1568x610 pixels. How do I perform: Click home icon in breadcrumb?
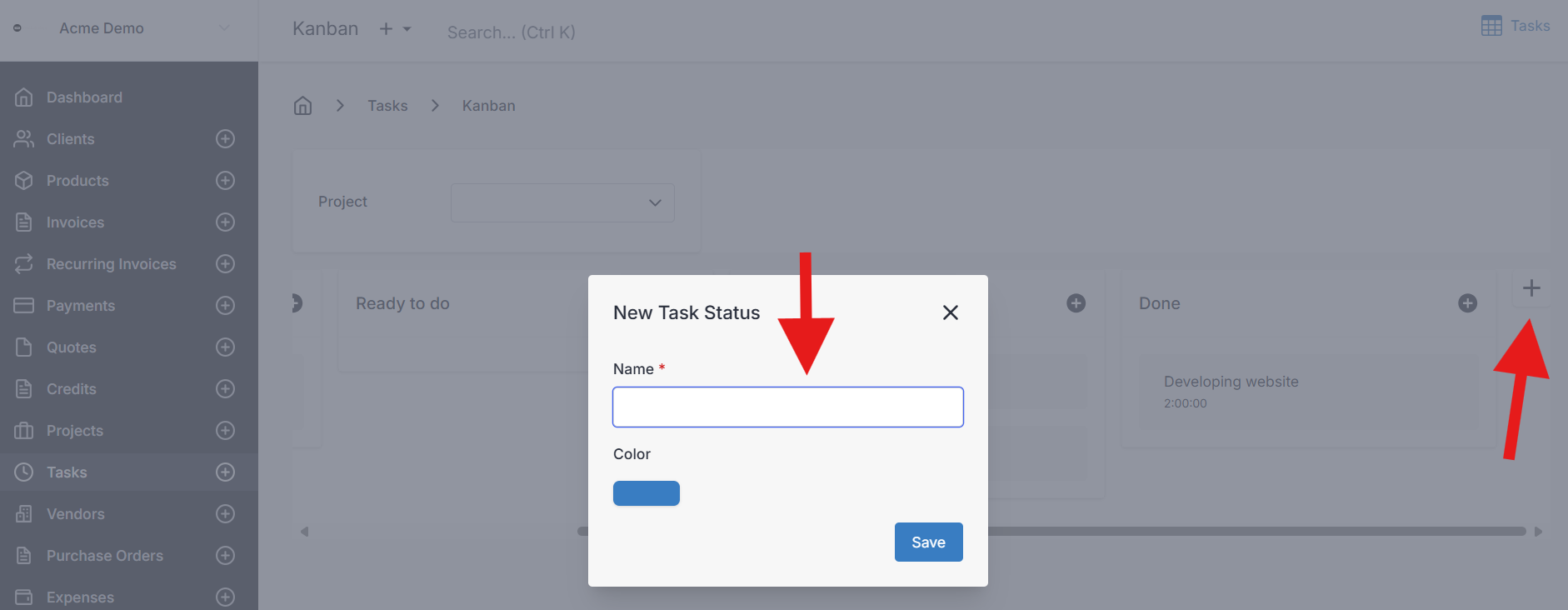(303, 106)
